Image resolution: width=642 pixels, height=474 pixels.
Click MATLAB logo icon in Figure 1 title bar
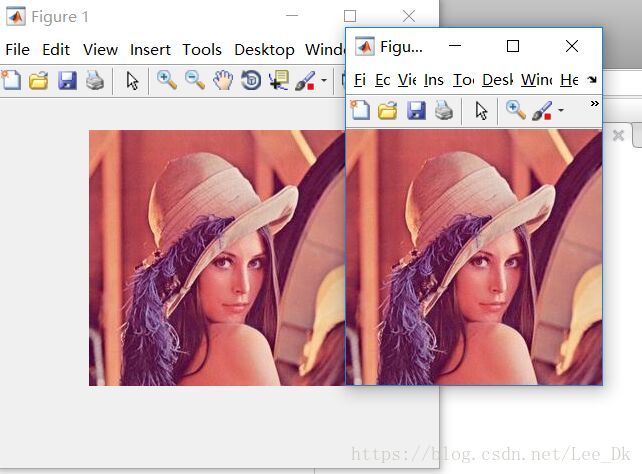pyautogui.click(x=16, y=16)
